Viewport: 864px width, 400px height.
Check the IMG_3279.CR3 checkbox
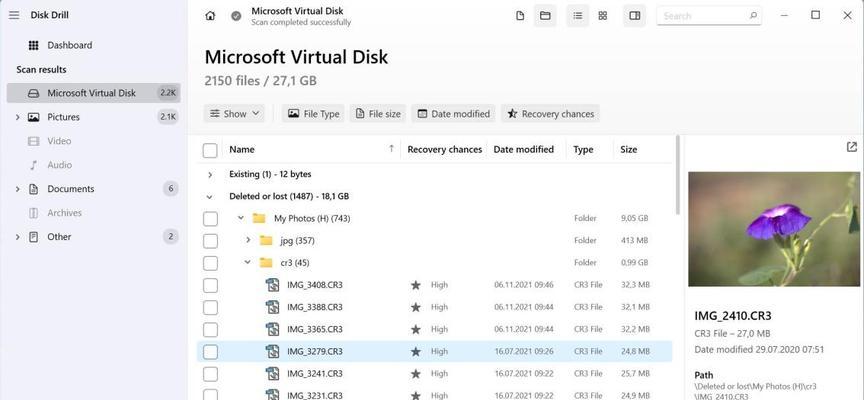[x=210, y=352]
